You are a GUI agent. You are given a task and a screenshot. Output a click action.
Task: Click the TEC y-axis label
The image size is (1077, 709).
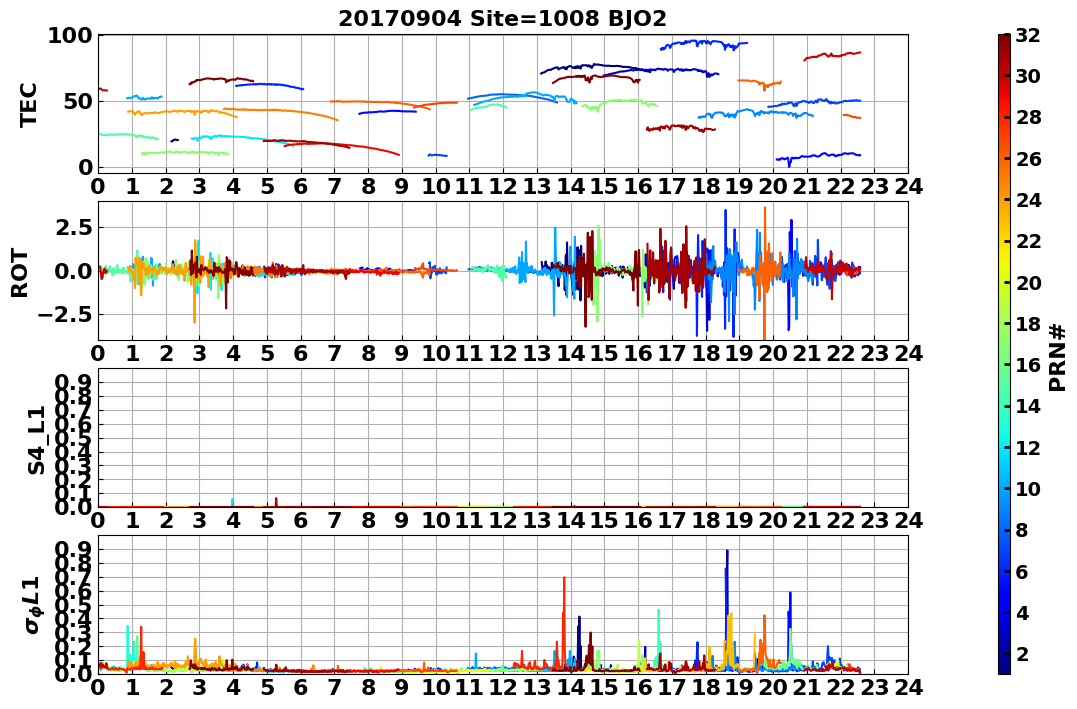coord(28,105)
